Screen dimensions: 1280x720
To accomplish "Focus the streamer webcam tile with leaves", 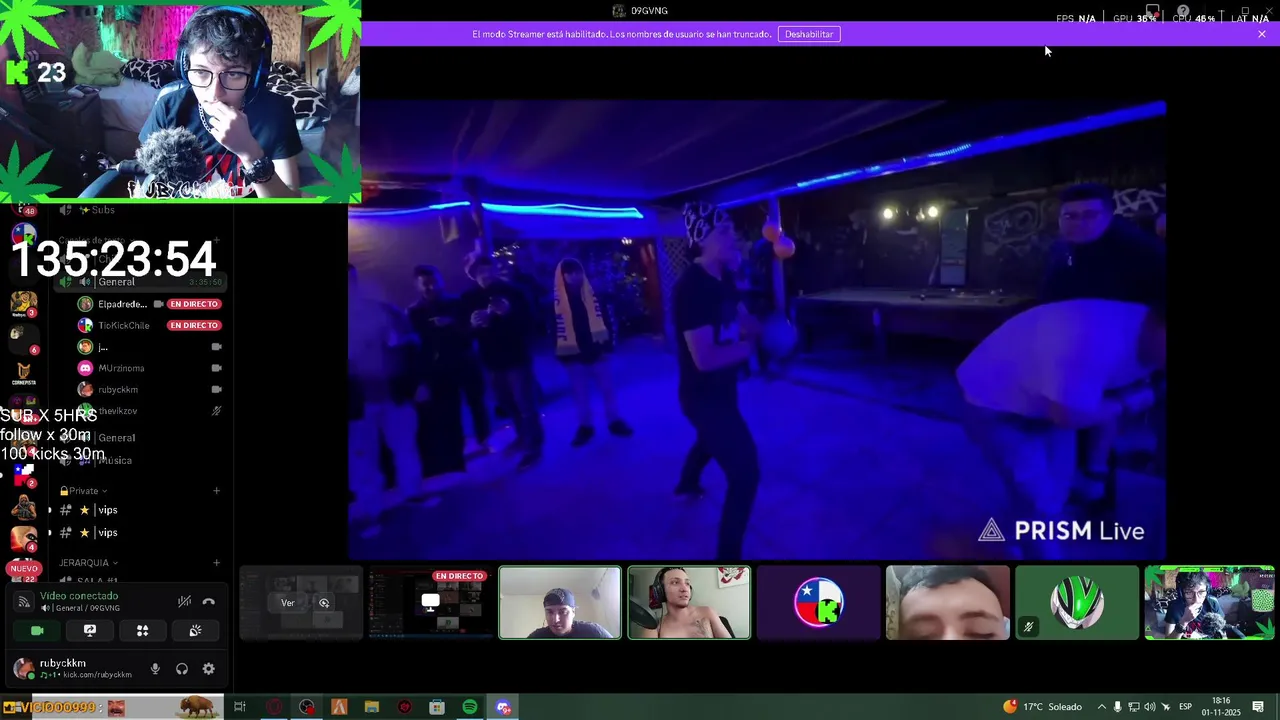I will [x=1209, y=603].
